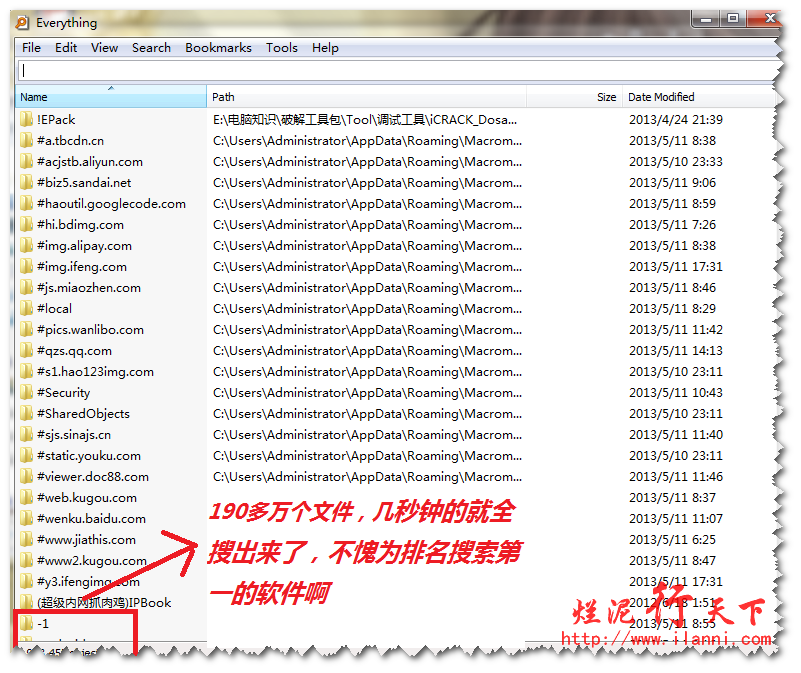Image resolution: width=801 pixels, height=673 pixels.
Task: Pick the #www.jiathis.com folder icon
Action: [x=27, y=539]
